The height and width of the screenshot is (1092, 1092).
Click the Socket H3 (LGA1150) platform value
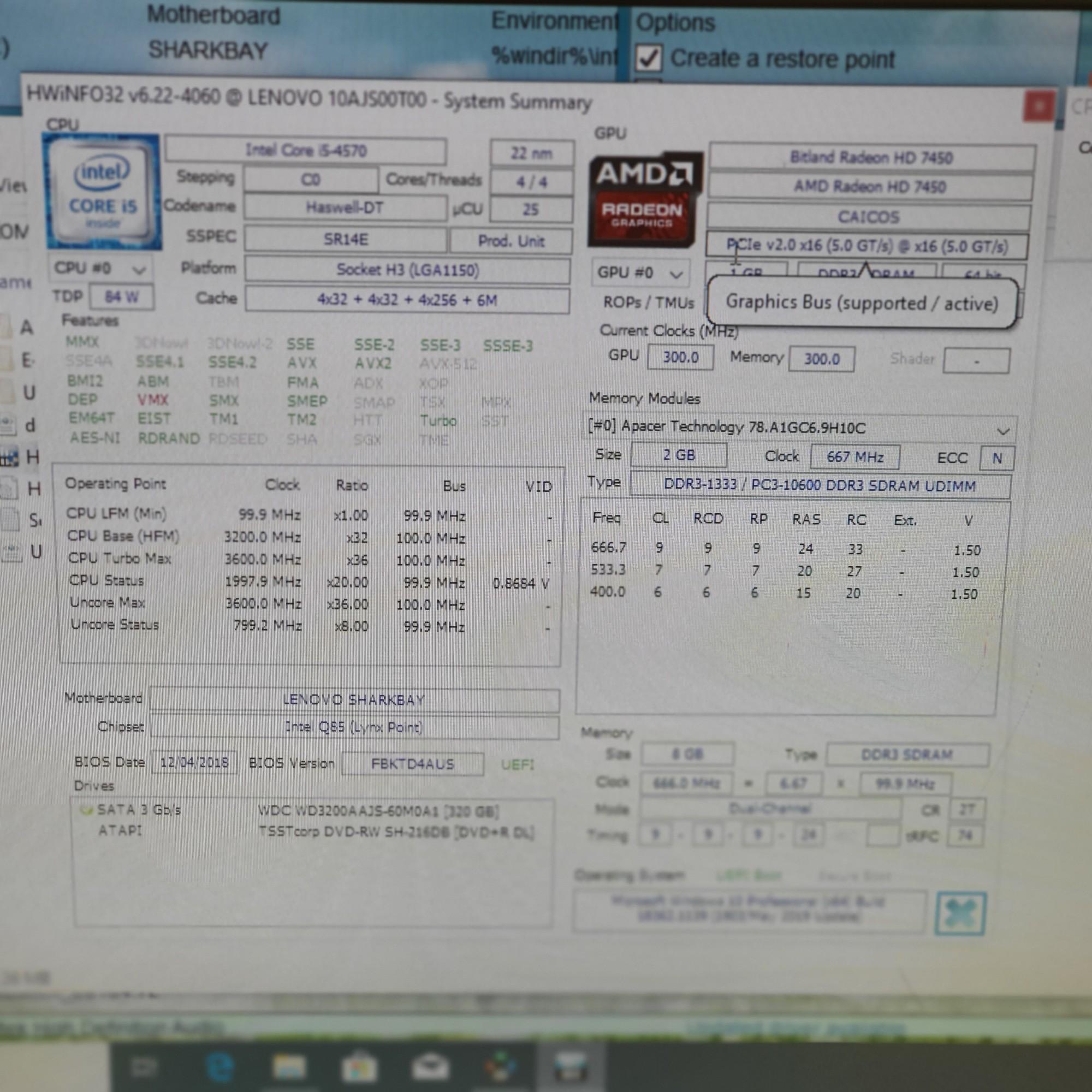point(407,270)
